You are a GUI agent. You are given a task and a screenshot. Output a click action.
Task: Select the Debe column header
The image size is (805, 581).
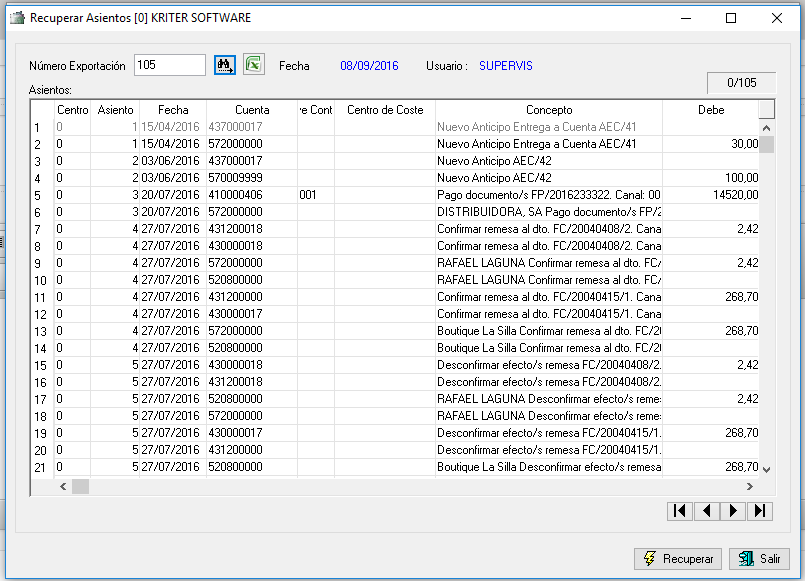tap(711, 110)
